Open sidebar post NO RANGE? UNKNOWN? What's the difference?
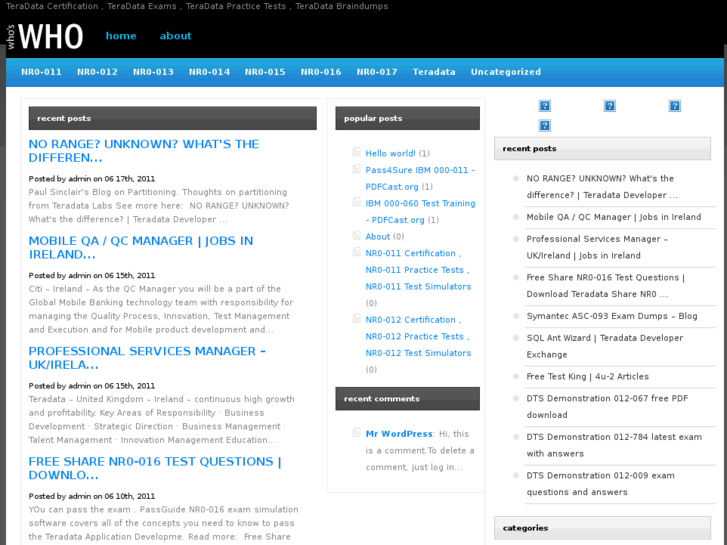This screenshot has height=545, width=727. pos(602,187)
